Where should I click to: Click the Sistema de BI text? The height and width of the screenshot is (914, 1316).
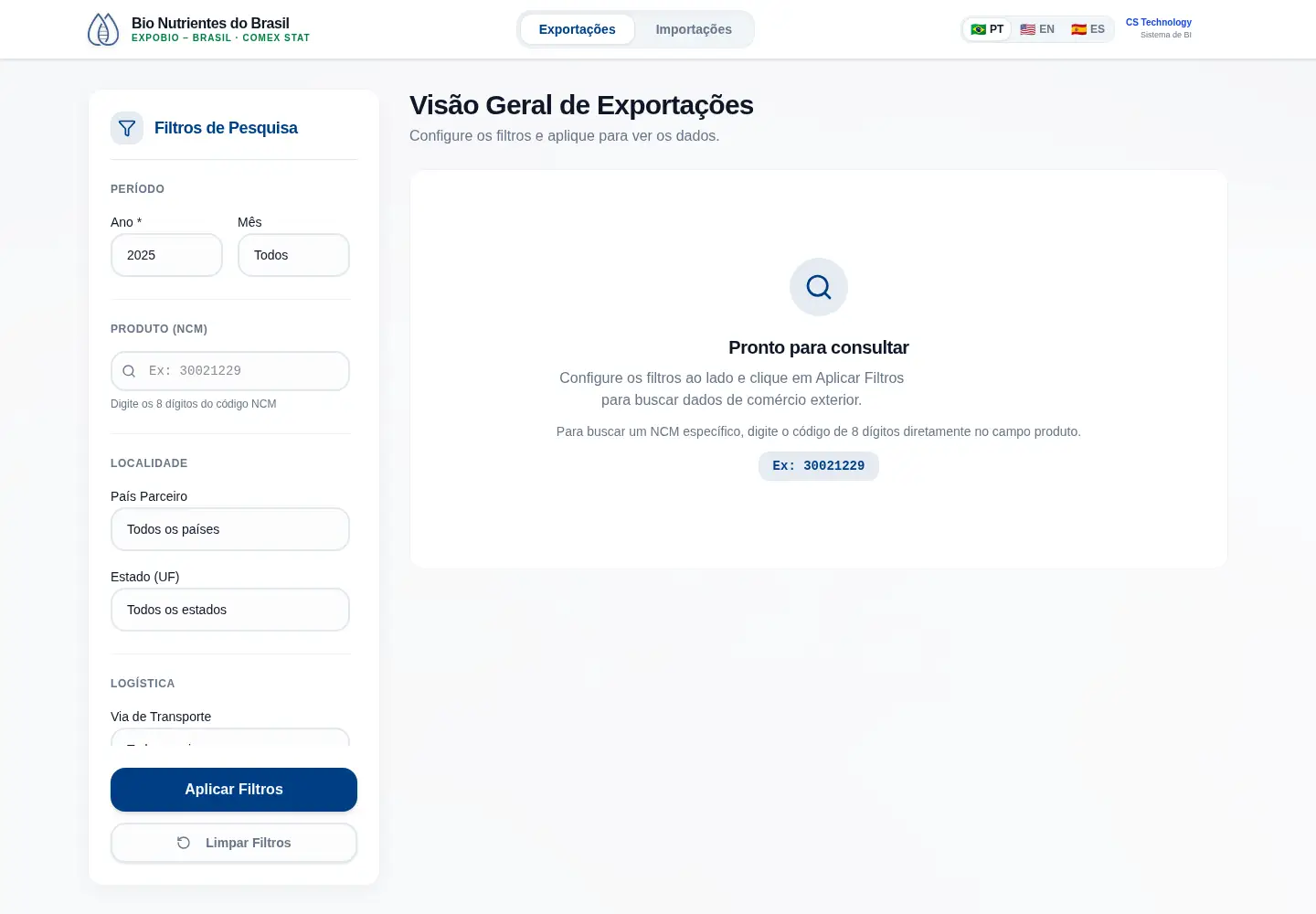(x=1166, y=35)
